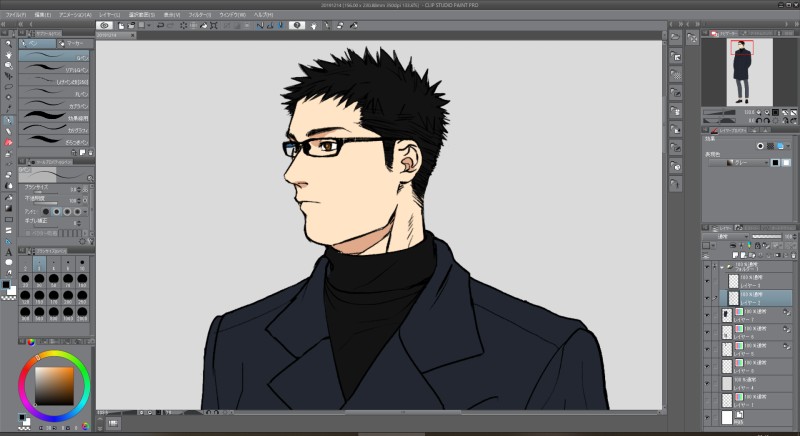The image size is (800, 436).
Task: Select the リアルGペン sub tool
Action: point(54,69)
